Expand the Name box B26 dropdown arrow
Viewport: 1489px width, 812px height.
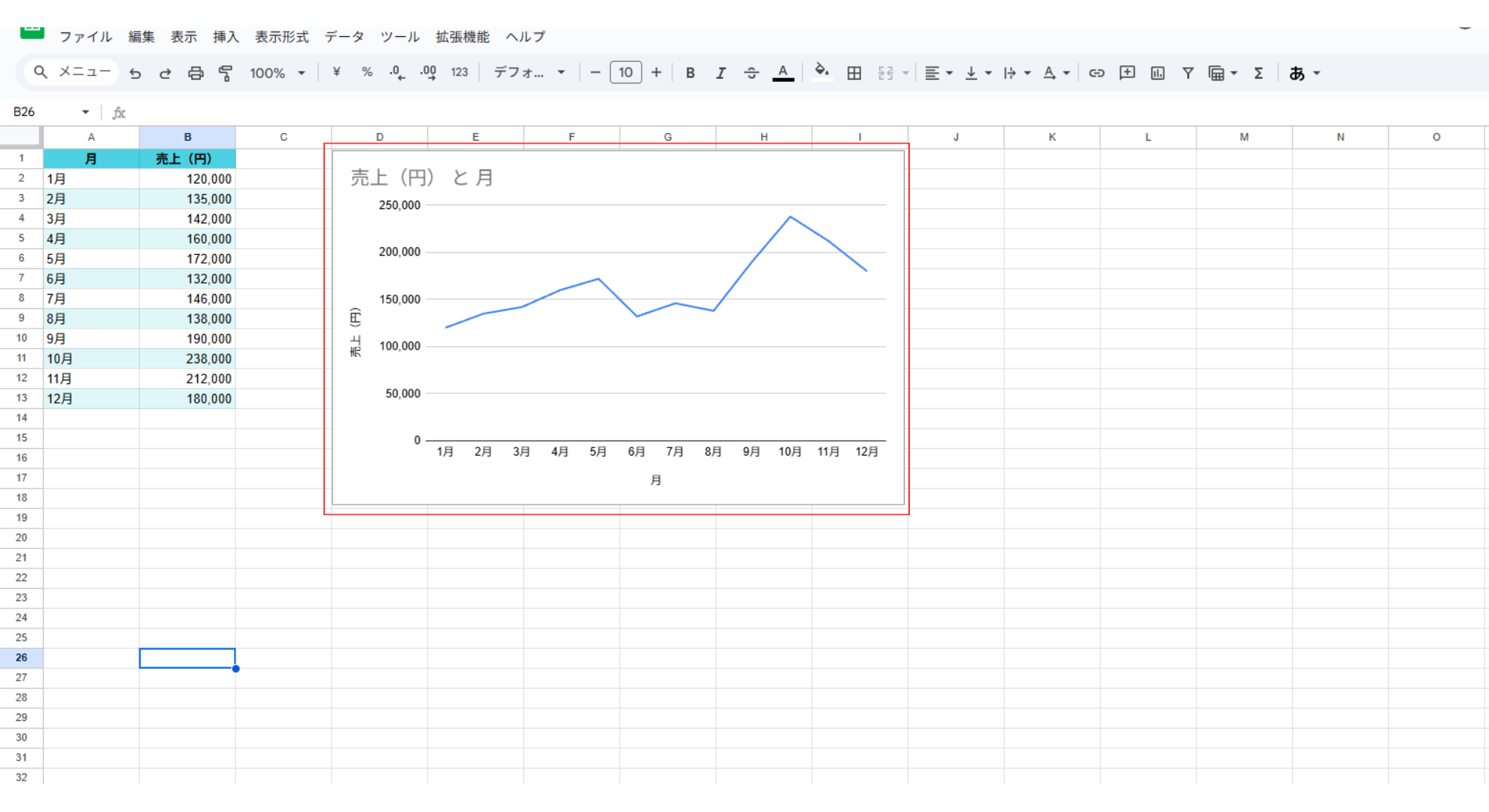85,112
